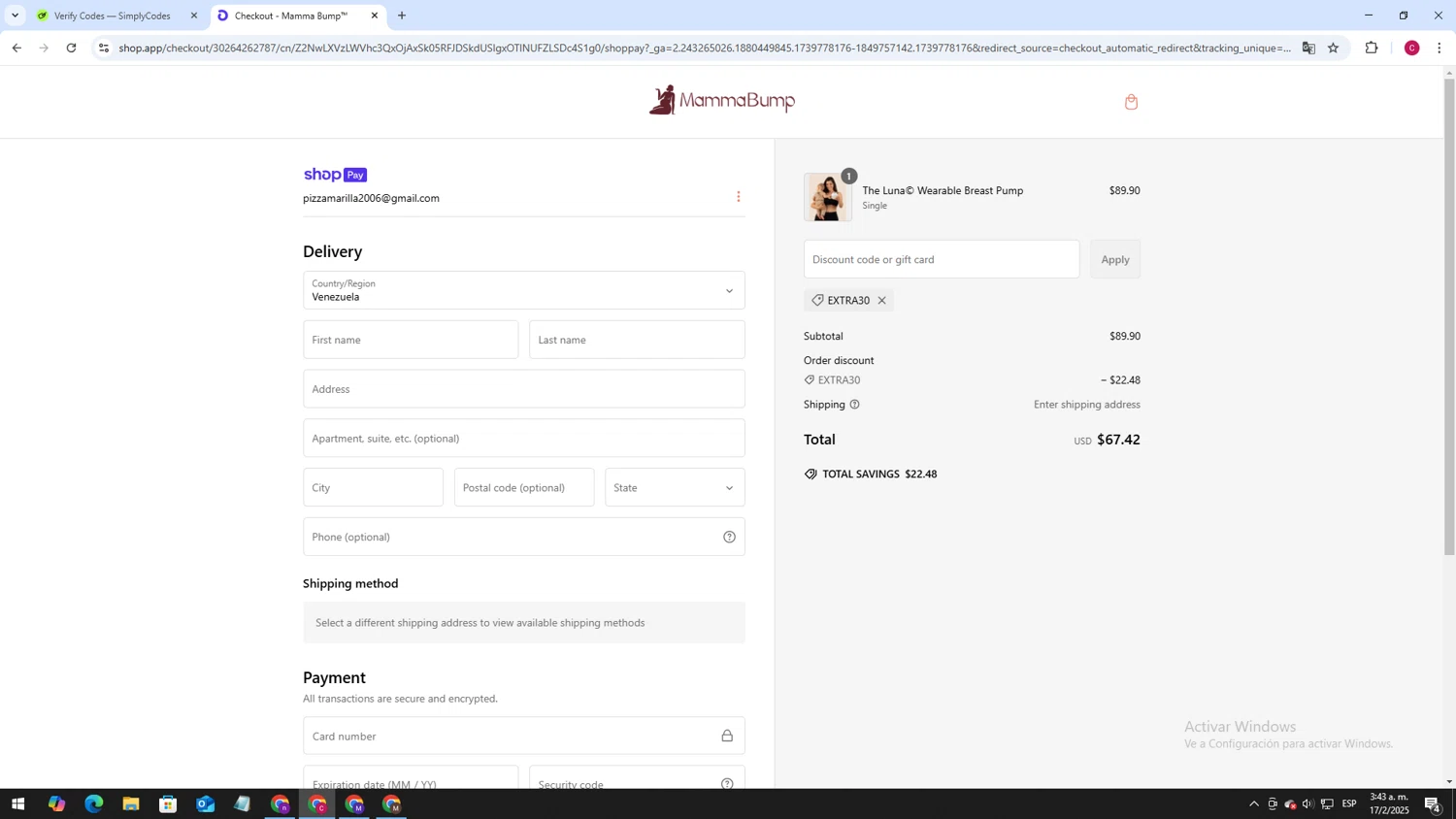Remove the EXTRA30 discount code tag
Image resolution: width=1456 pixels, height=819 pixels.
coord(881,301)
